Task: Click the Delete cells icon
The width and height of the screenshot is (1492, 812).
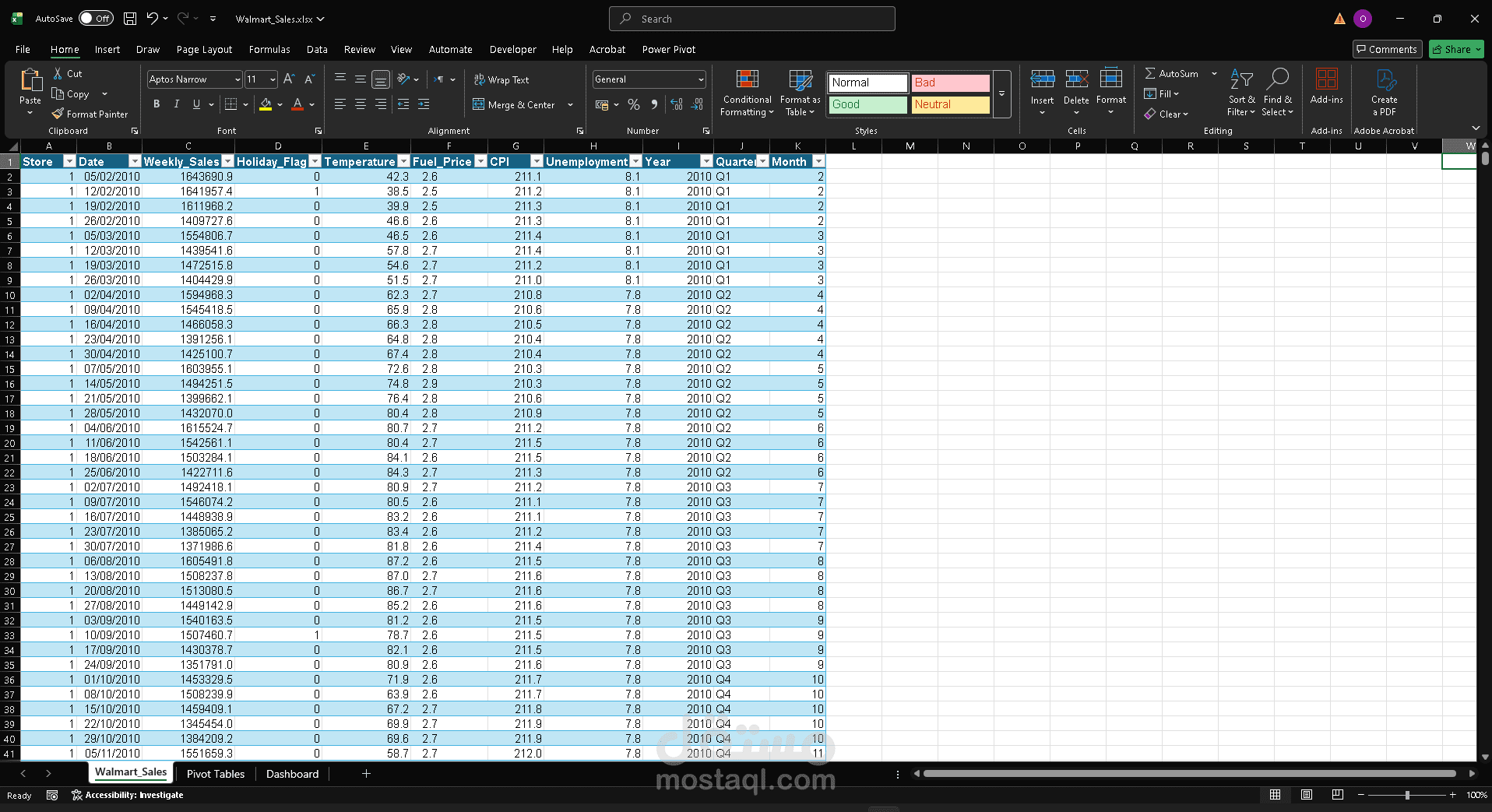Action: (x=1077, y=79)
